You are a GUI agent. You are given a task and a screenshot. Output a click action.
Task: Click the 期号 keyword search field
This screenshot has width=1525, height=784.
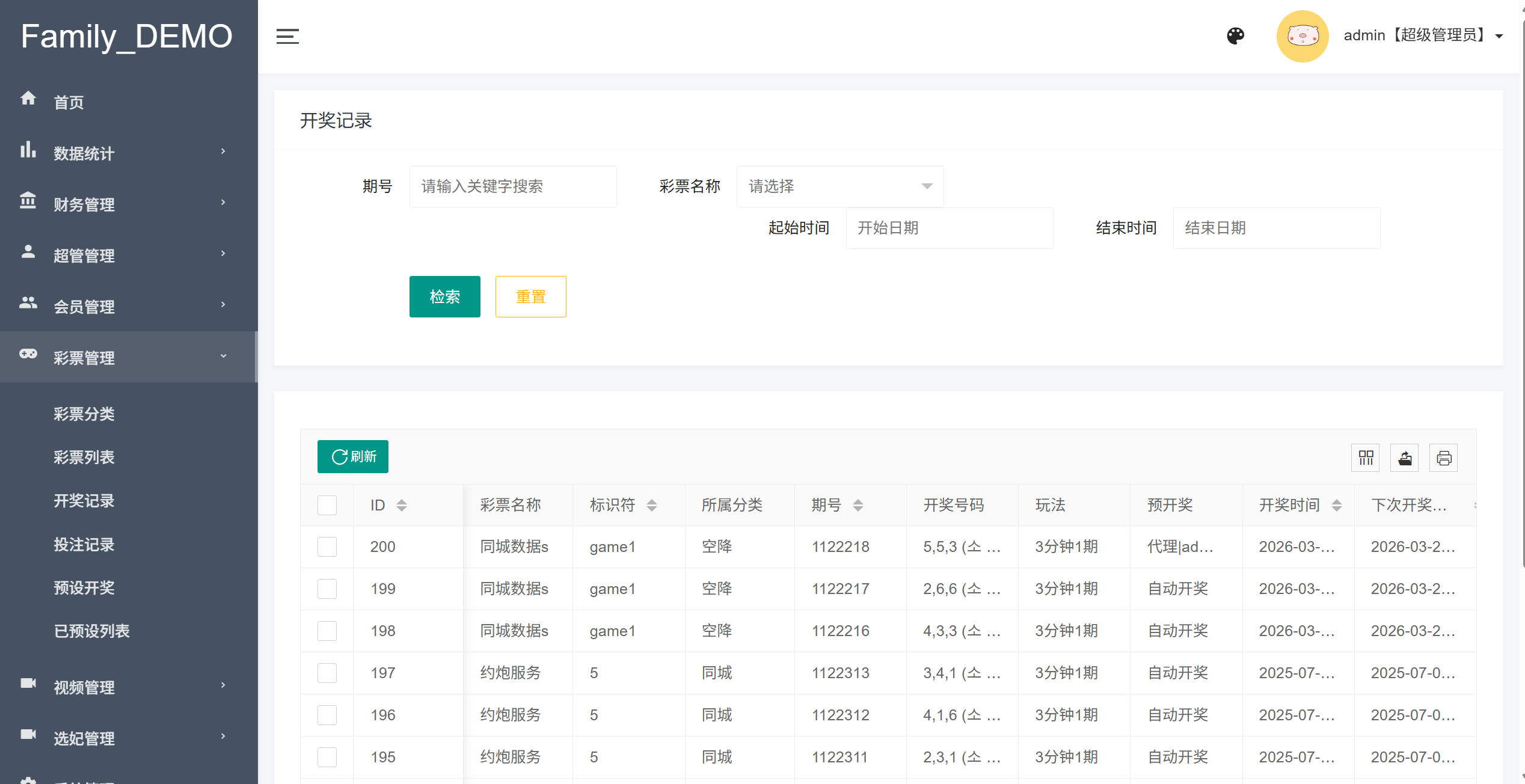click(512, 186)
